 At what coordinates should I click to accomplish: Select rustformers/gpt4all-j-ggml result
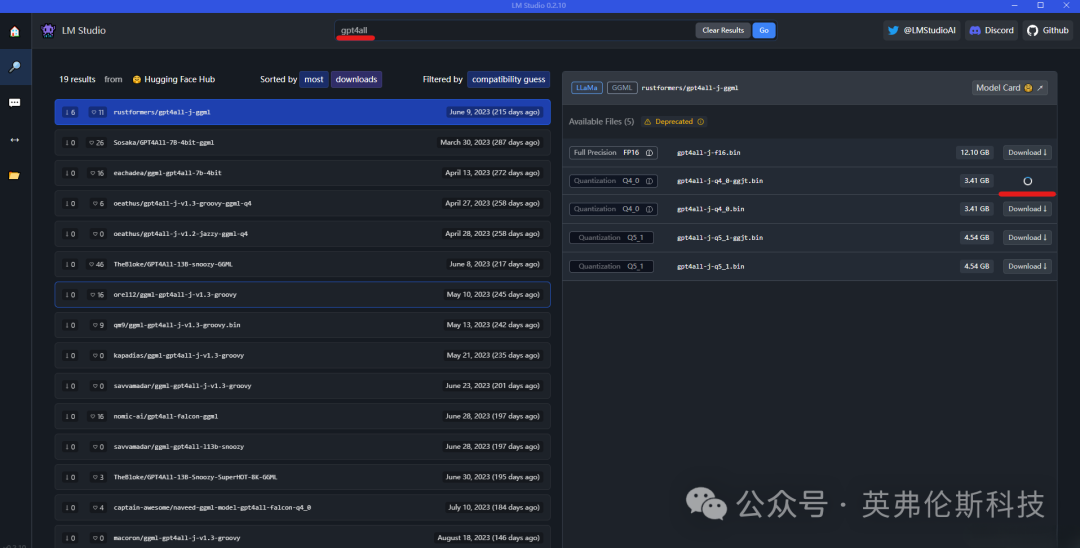pos(302,112)
